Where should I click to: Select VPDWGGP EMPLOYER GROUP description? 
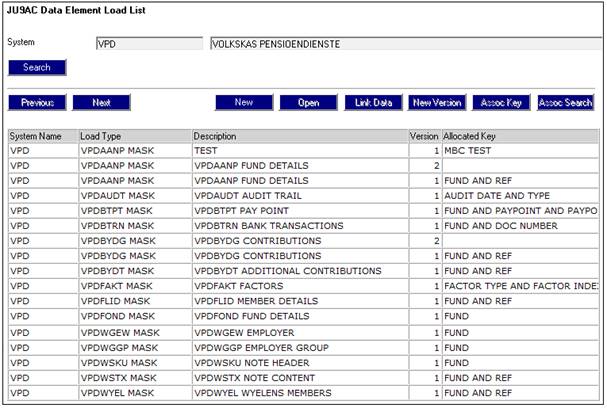click(300, 348)
